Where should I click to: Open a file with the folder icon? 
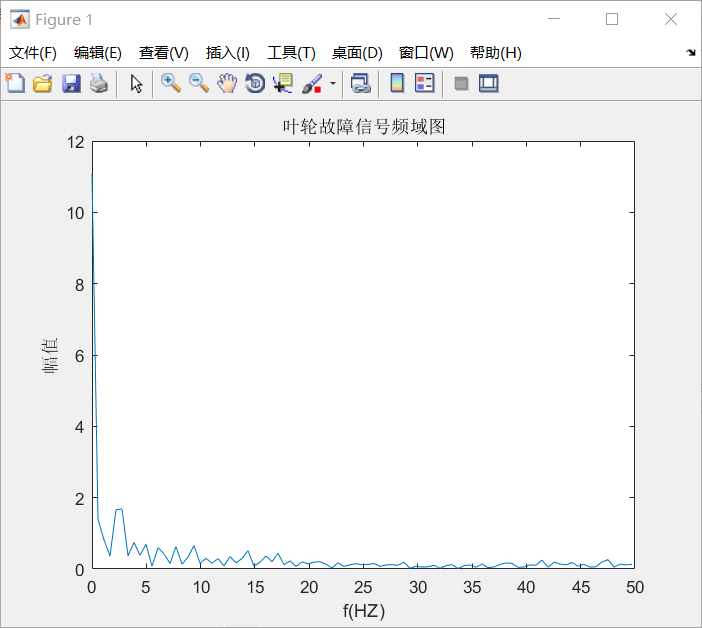[x=43, y=83]
